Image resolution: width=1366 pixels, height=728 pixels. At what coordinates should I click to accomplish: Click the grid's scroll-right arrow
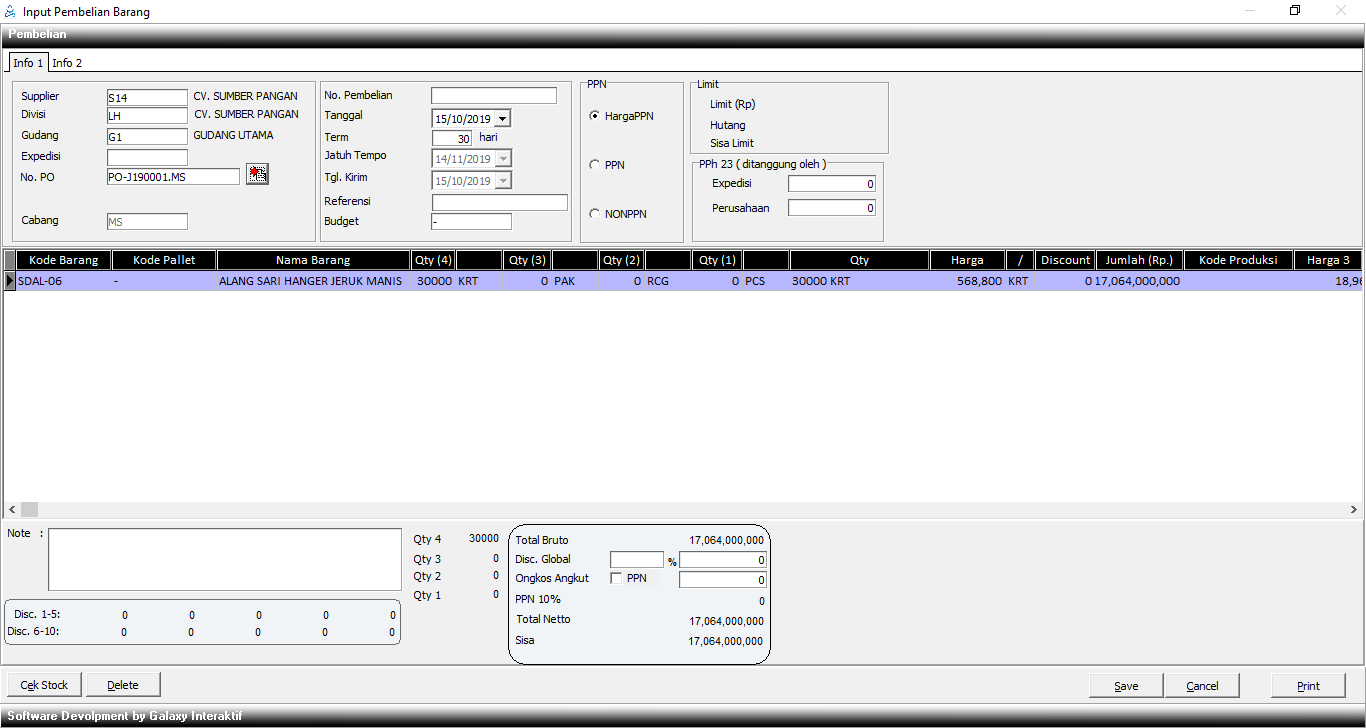tap(1354, 509)
